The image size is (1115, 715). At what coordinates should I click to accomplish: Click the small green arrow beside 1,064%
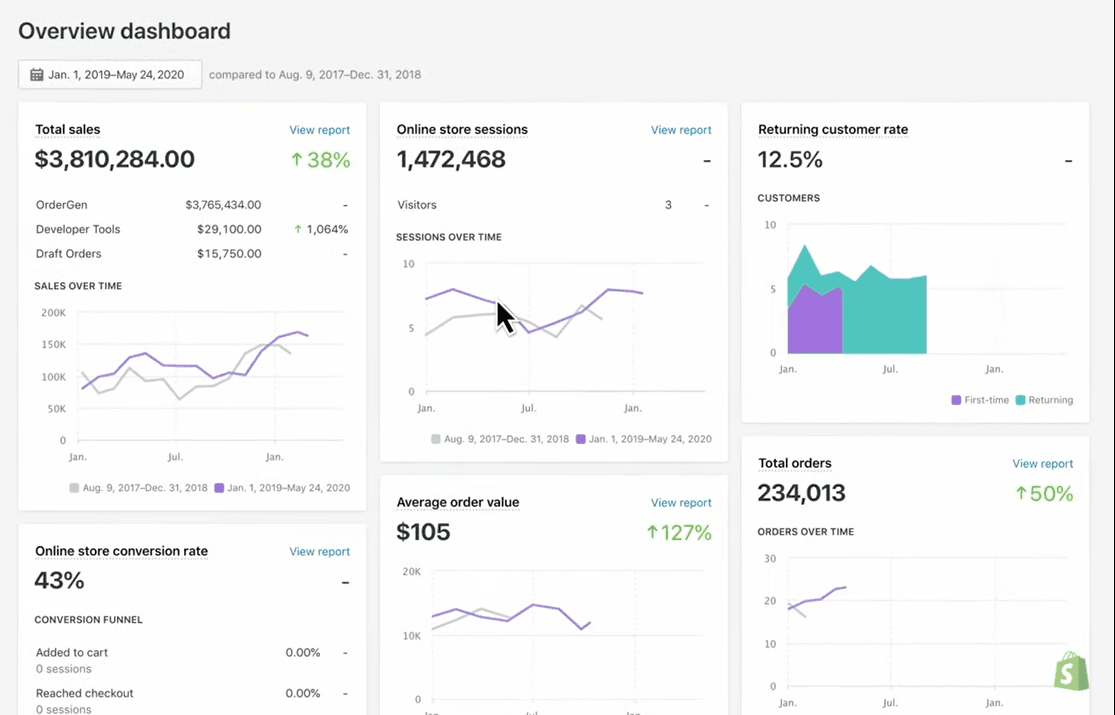297,229
